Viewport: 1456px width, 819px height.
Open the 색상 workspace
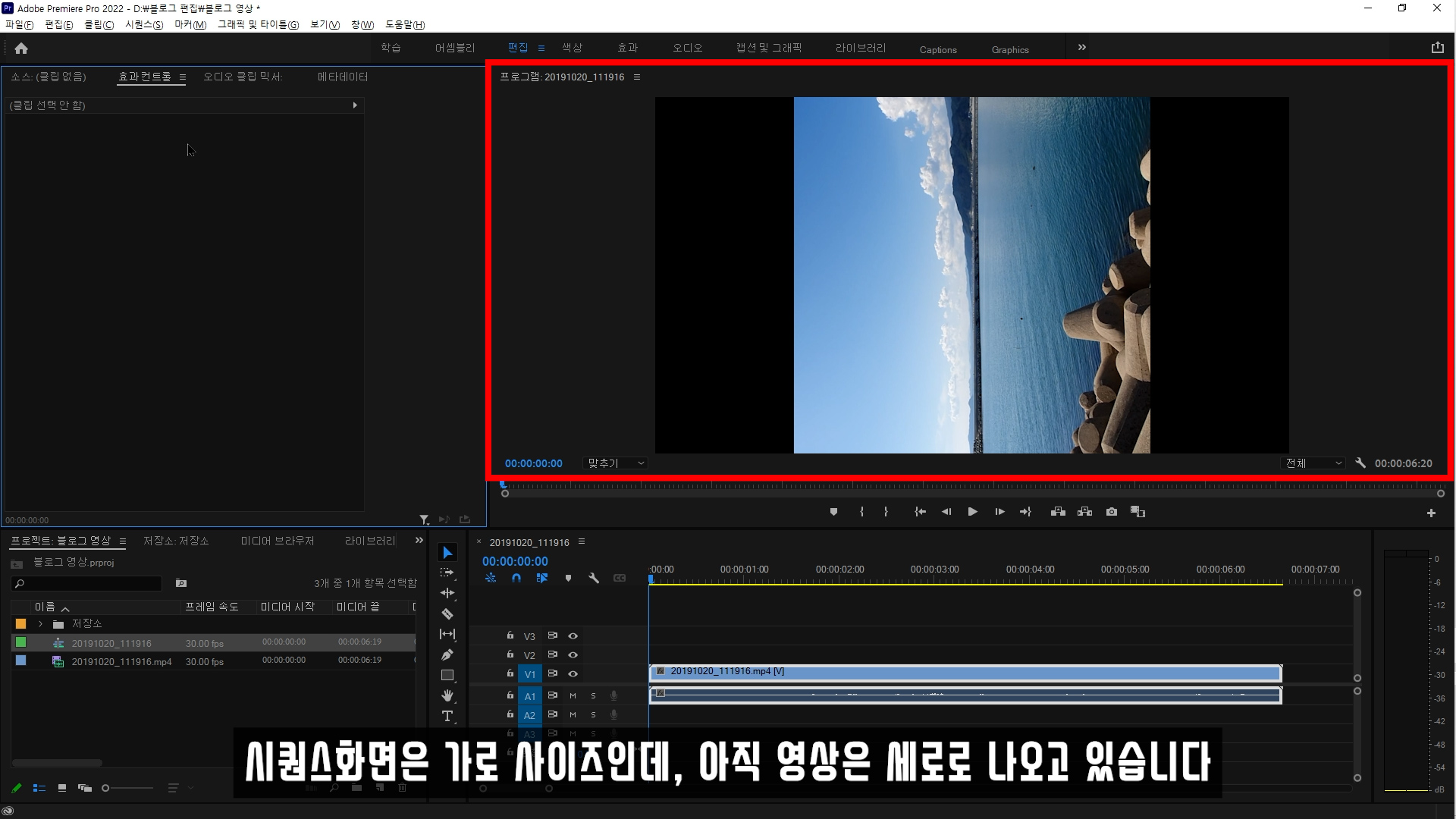572,48
